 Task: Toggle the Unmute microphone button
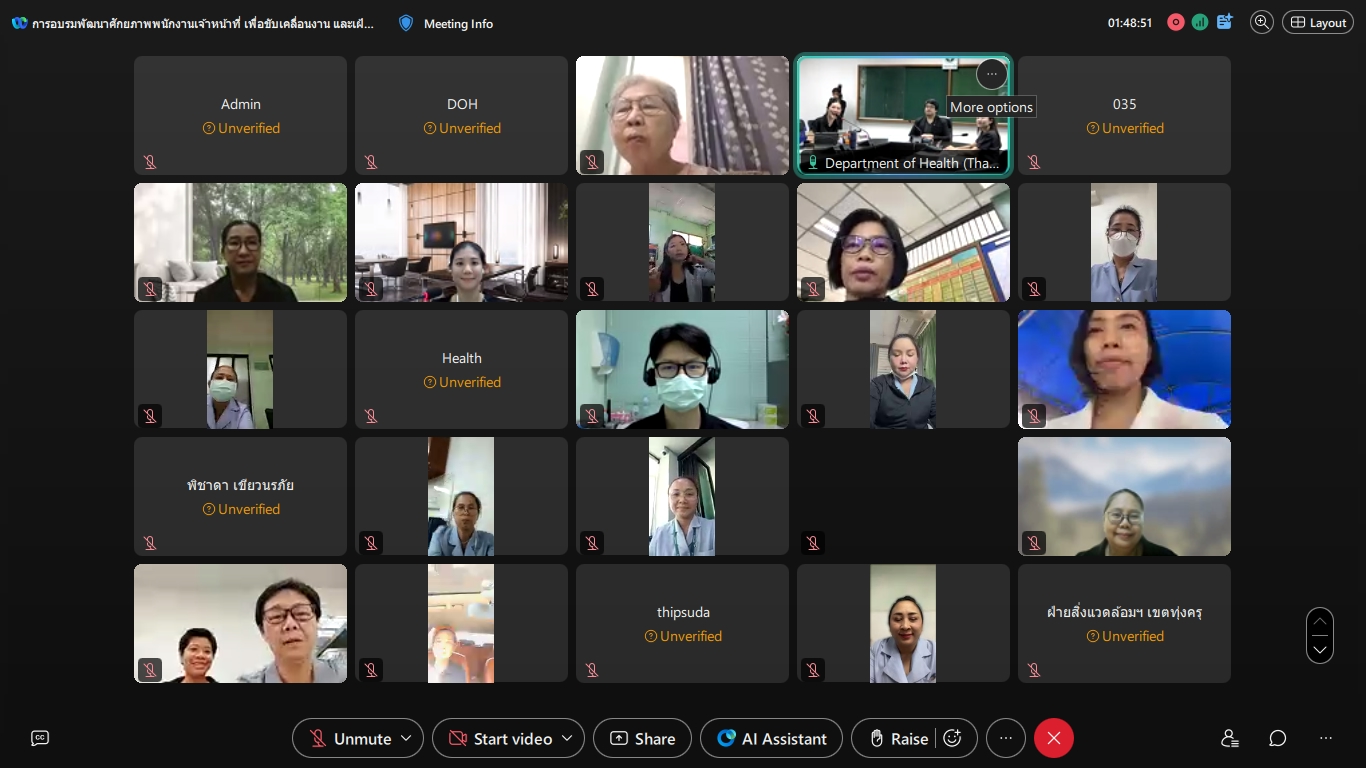[350, 738]
